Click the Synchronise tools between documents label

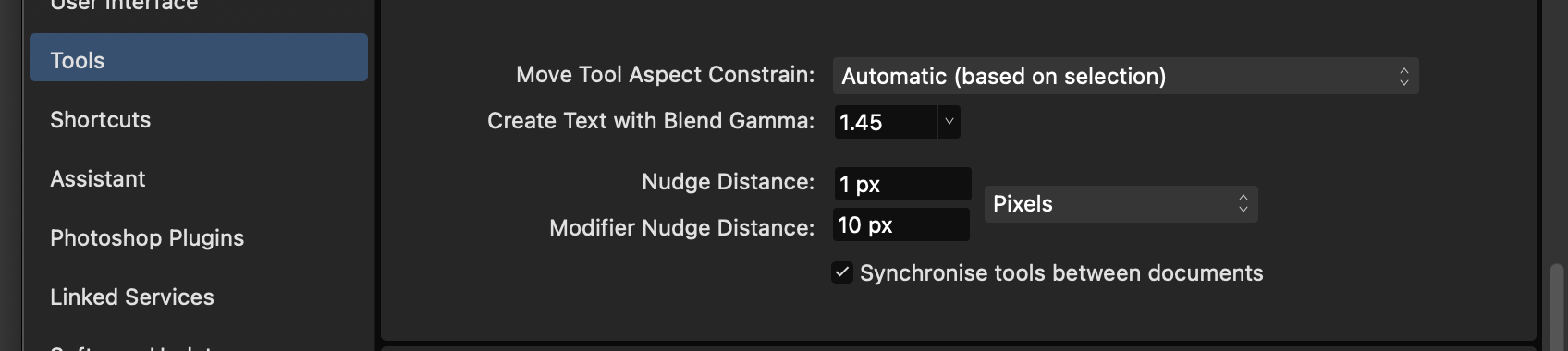point(1061,273)
